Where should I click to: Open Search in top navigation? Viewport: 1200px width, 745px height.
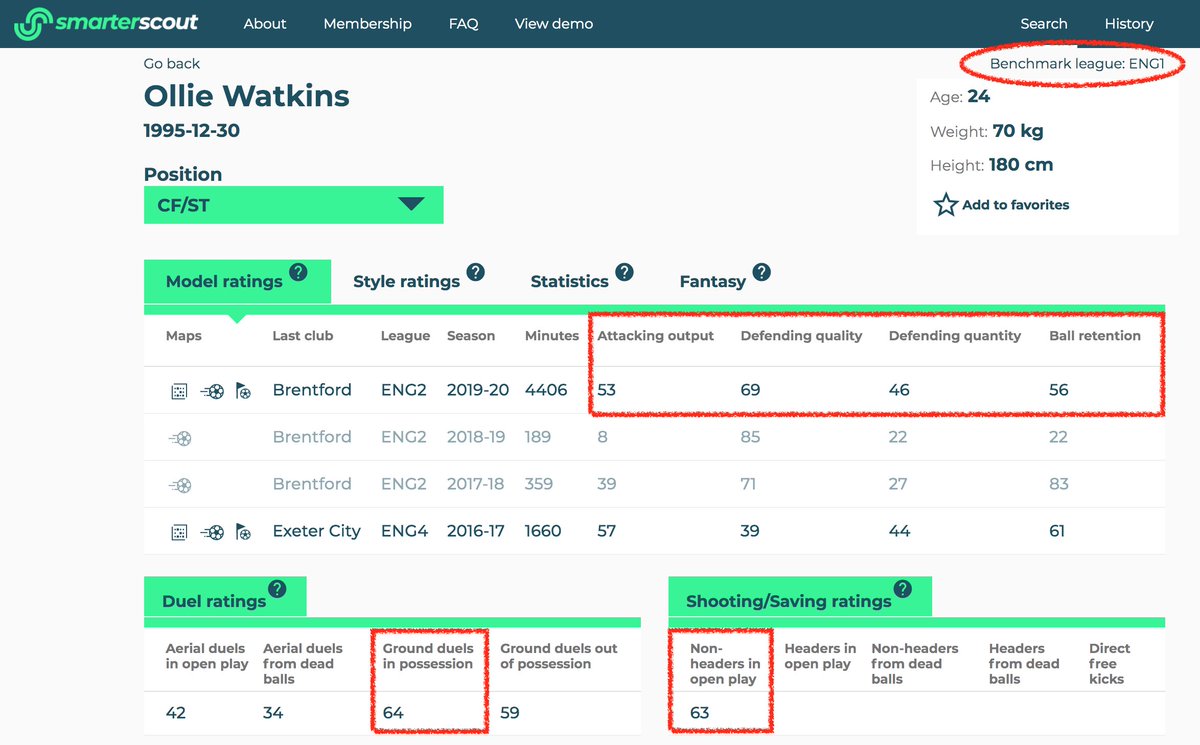pos(1044,24)
